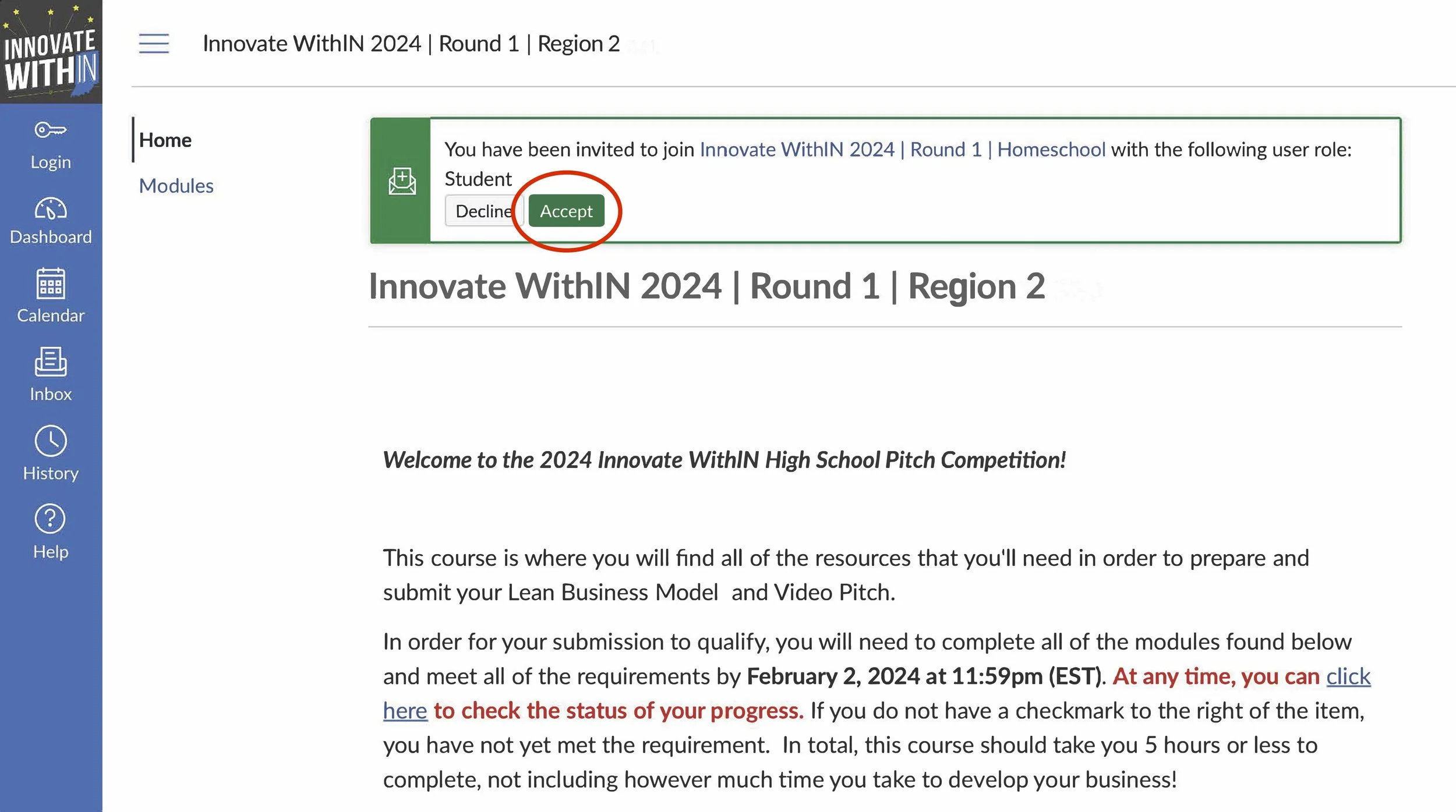
Task: Select Home in course navigation
Action: (165, 140)
